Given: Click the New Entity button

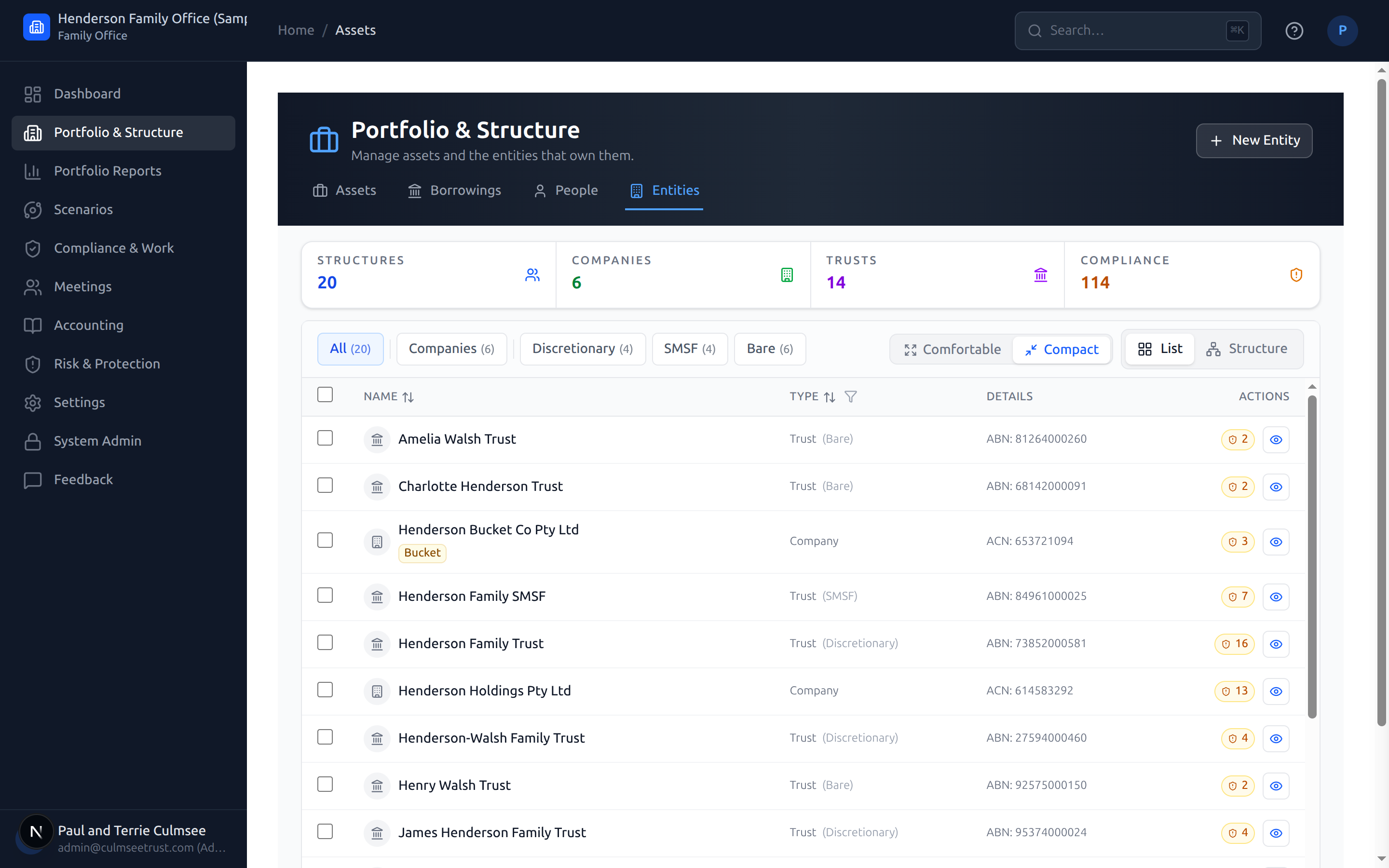Looking at the screenshot, I should (1254, 141).
